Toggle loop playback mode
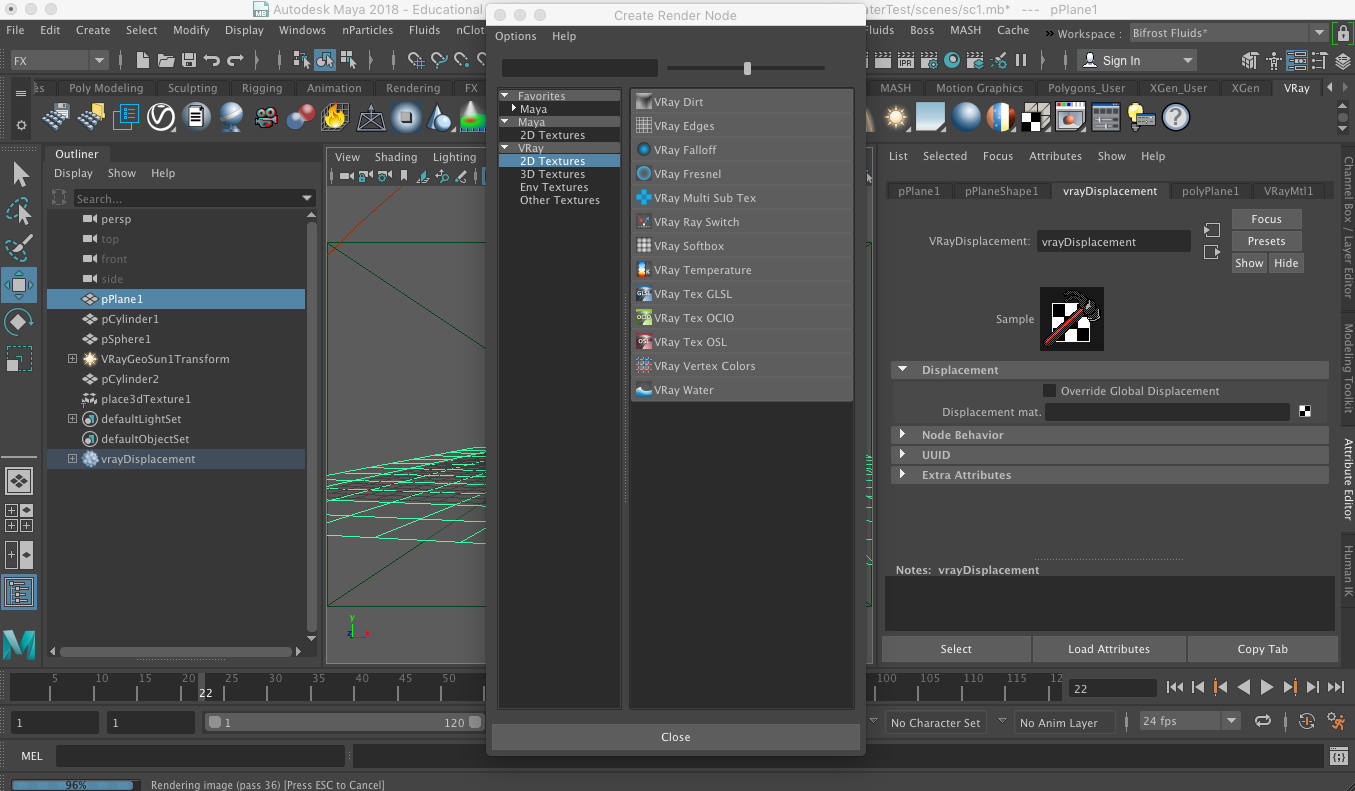Viewport: 1355px width, 791px height. click(1263, 722)
